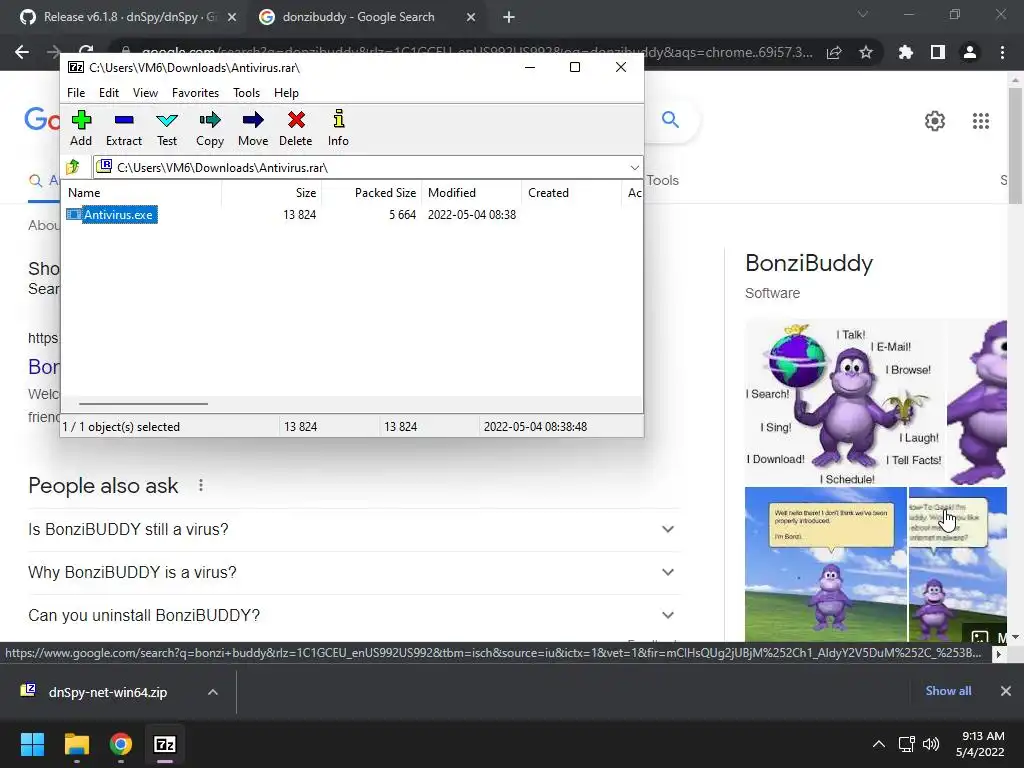
Task: Show hidden system tray icons
Action: 879,744
